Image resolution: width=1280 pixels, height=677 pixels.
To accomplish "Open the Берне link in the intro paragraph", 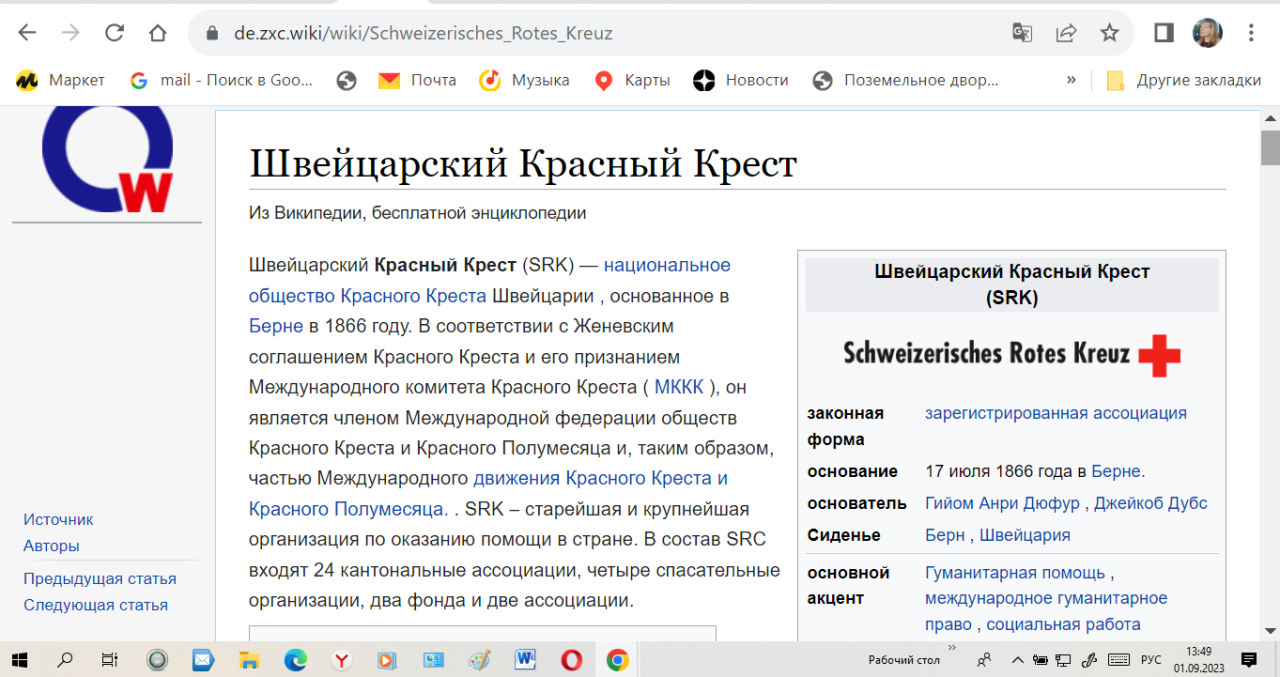I will 276,326.
